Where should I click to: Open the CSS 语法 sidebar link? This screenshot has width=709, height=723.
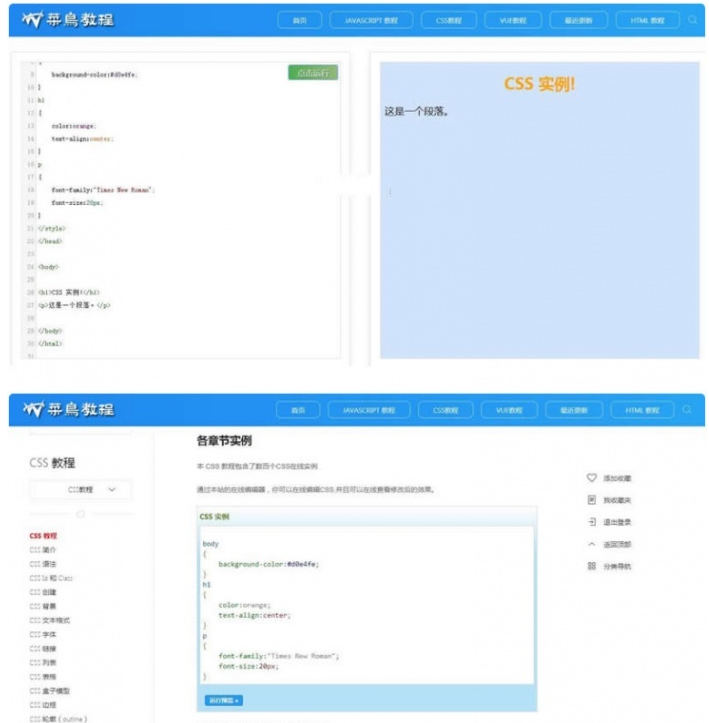click(43, 564)
